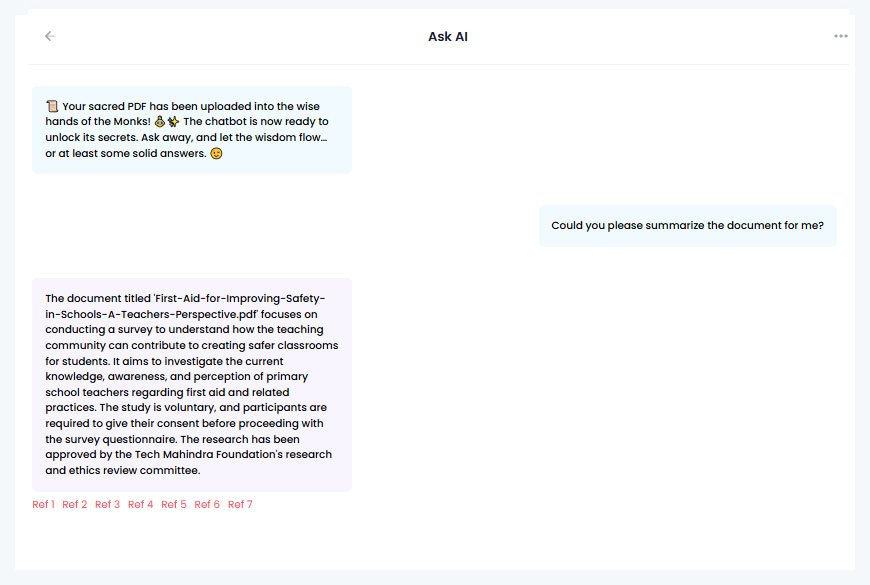Open the Ref 7 reference link
The width and height of the screenshot is (870, 585).
(x=240, y=504)
